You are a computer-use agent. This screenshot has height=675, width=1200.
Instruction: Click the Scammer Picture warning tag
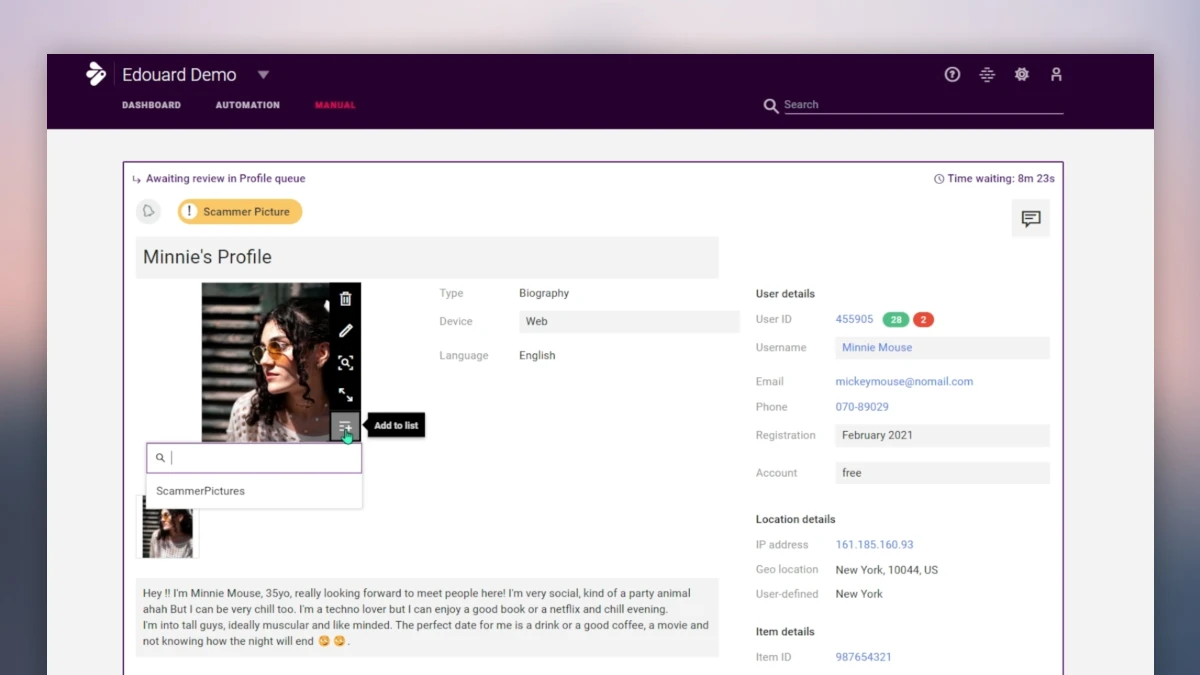(240, 212)
